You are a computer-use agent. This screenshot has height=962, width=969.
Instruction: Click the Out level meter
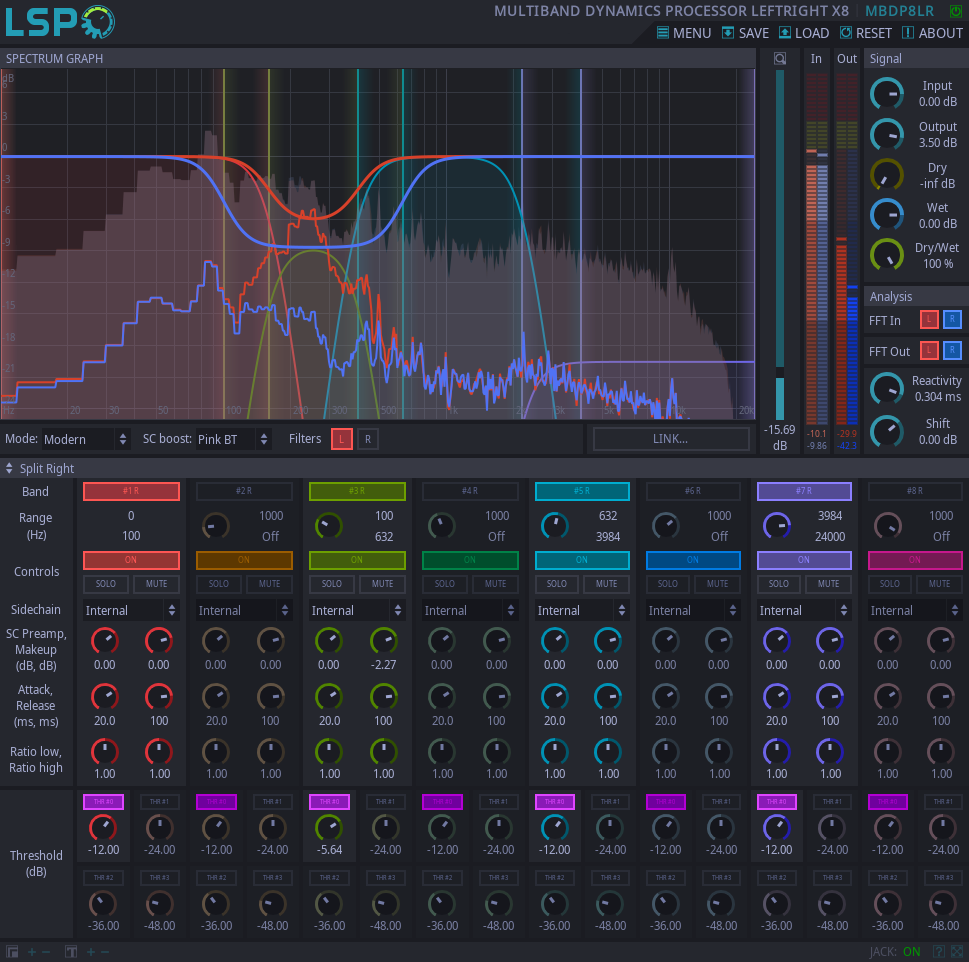[847, 248]
